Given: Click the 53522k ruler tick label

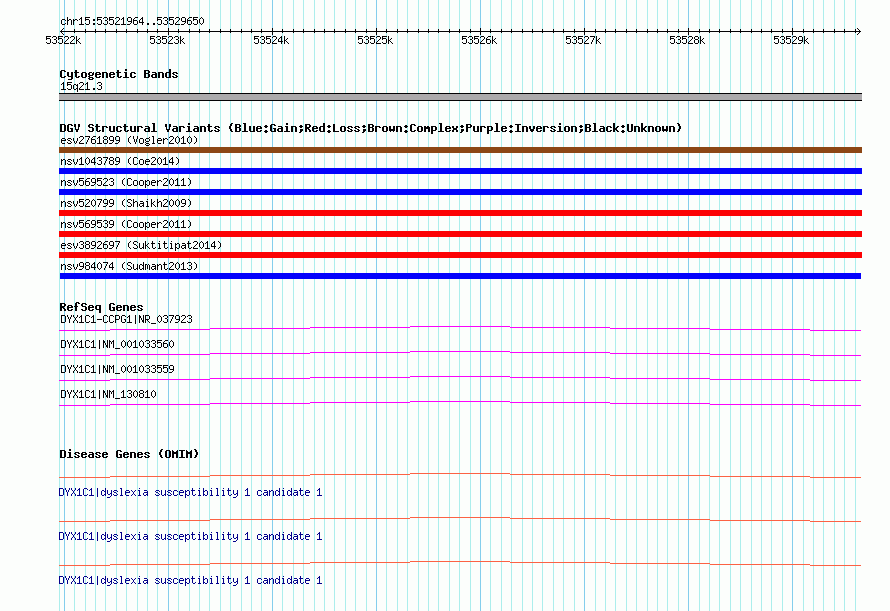Looking at the screenshot, I should 63,41.
